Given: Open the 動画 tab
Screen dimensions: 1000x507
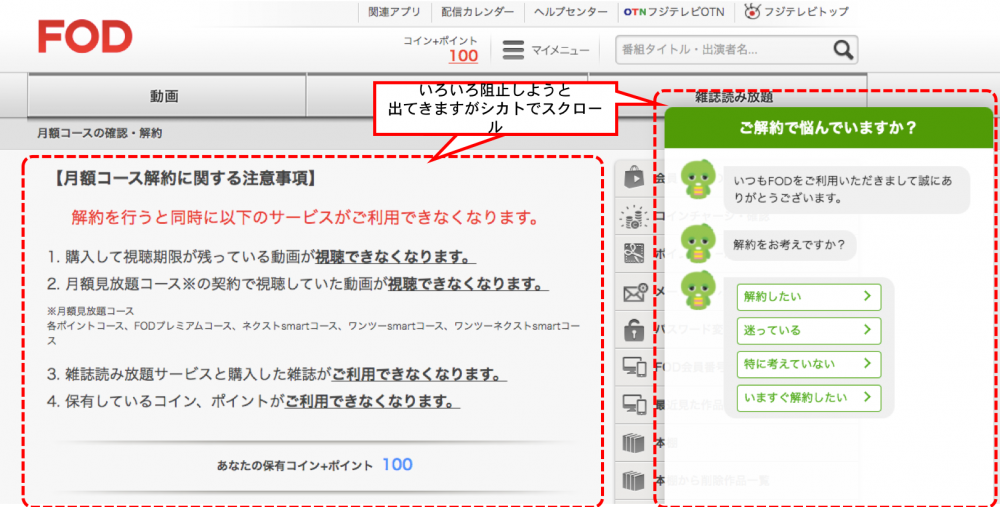Looking at the screenshot, I should (166, 96).
